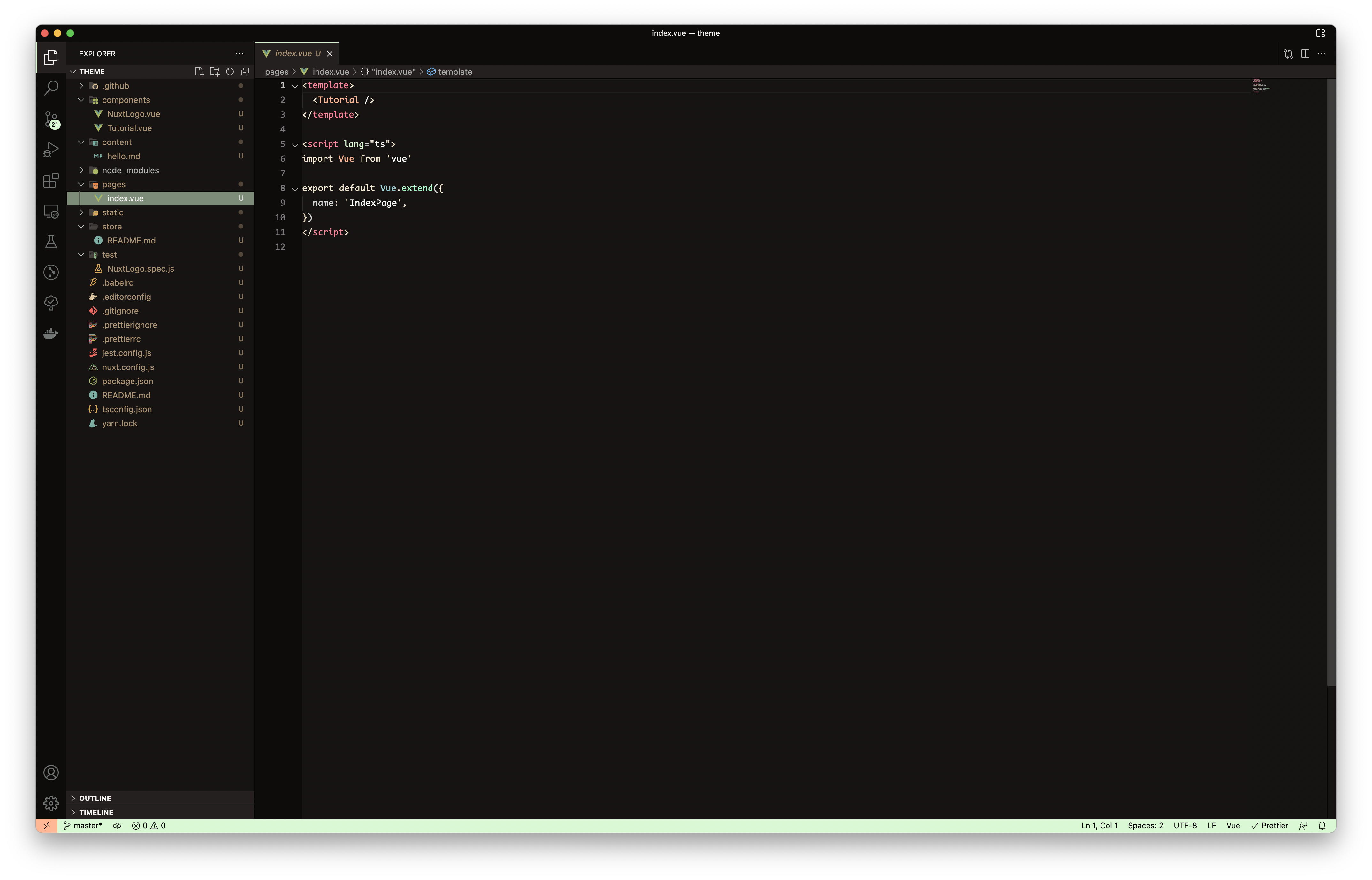
Task: Open Source Control view with 21 badge
Action: (51, 119)
